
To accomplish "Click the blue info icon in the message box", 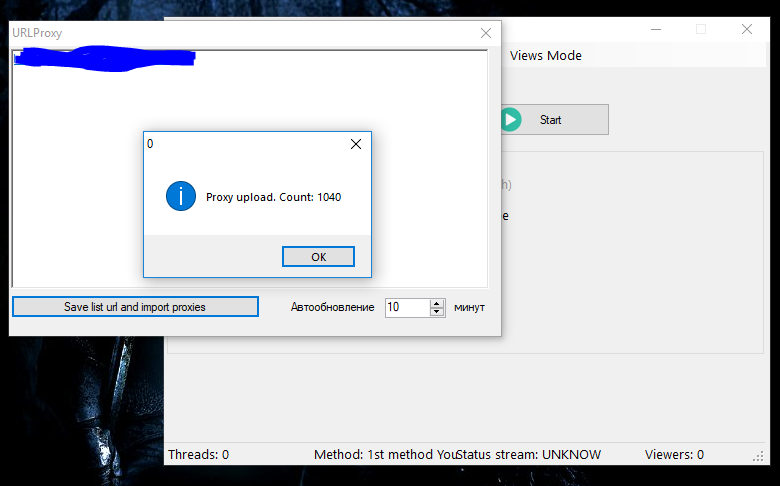I will (180, 197).
